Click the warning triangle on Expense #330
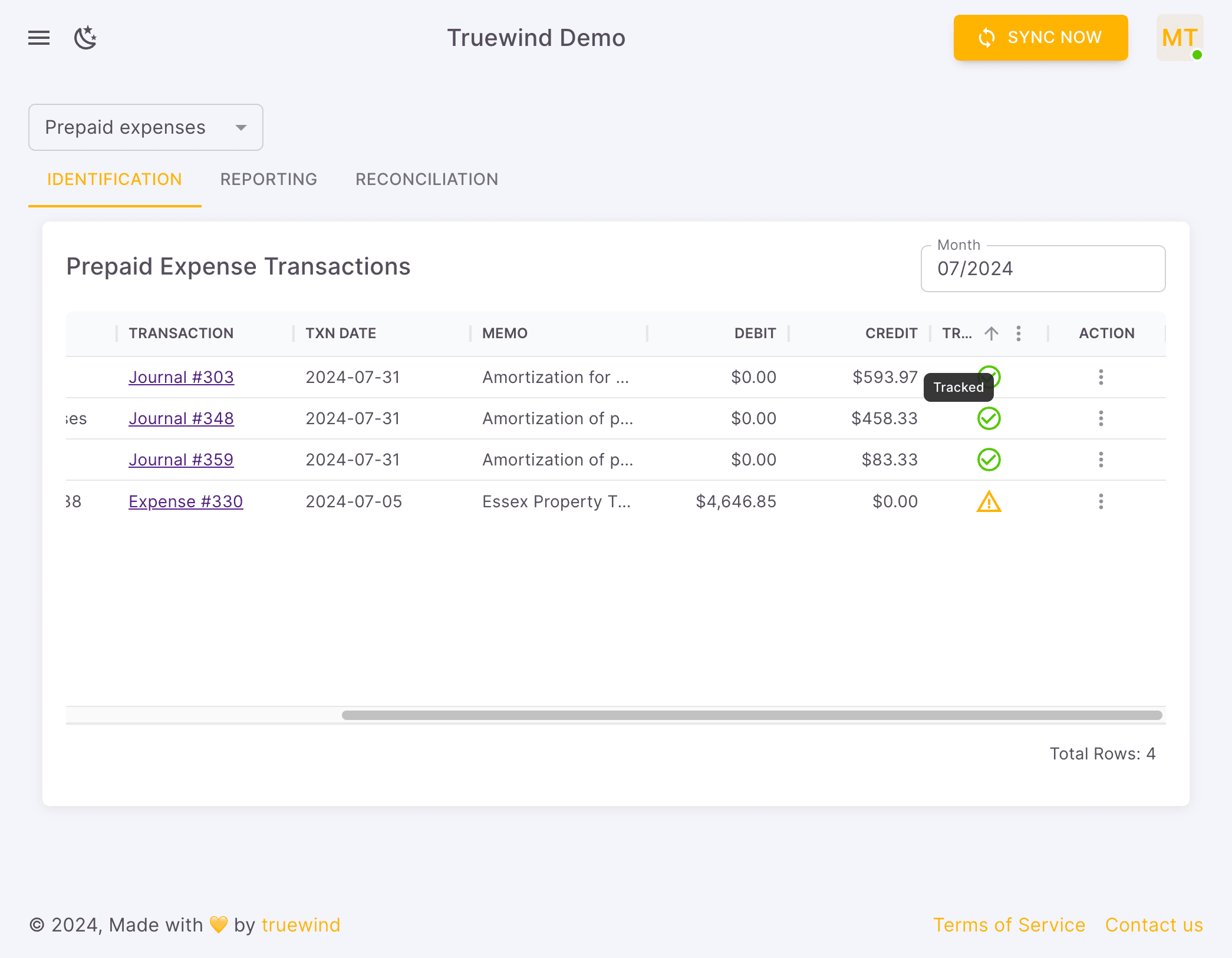Screen dimensions: 1232x958 click(x=989, y=501)
